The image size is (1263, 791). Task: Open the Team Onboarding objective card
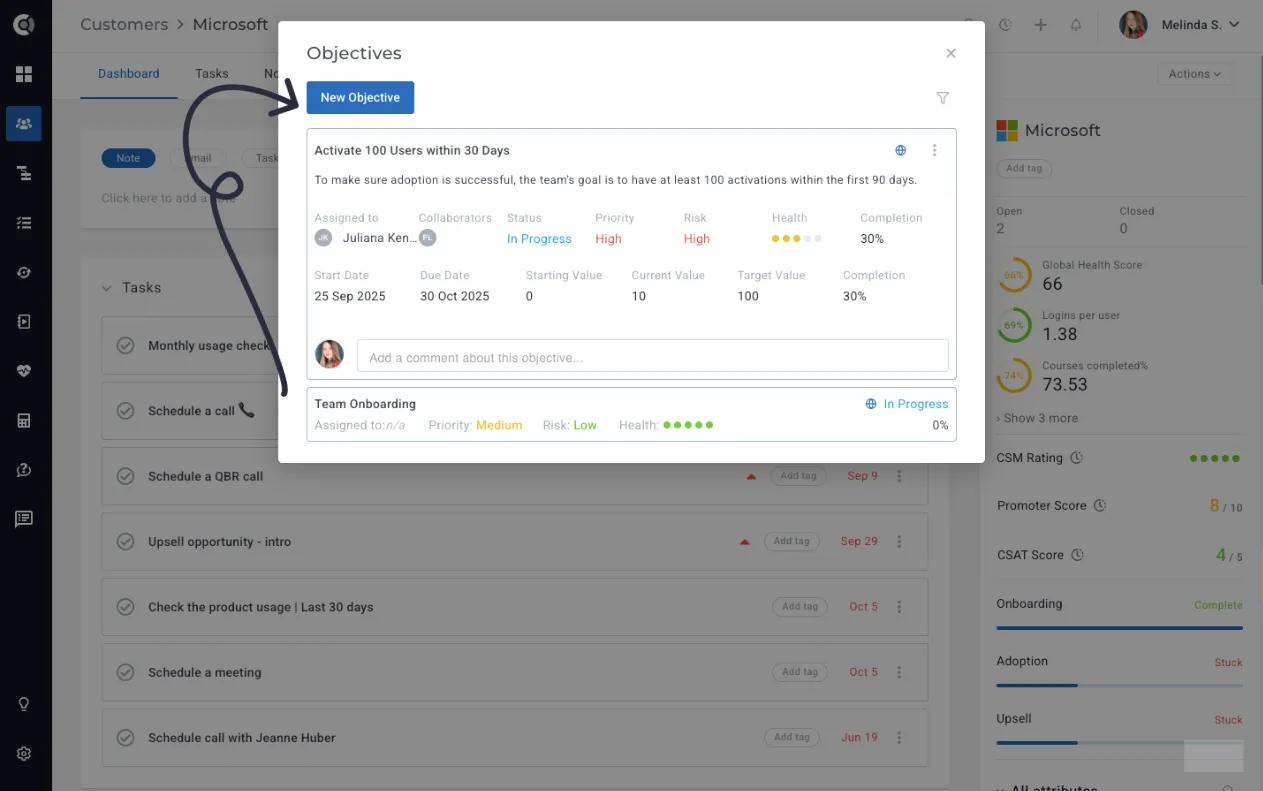[632, 414]
